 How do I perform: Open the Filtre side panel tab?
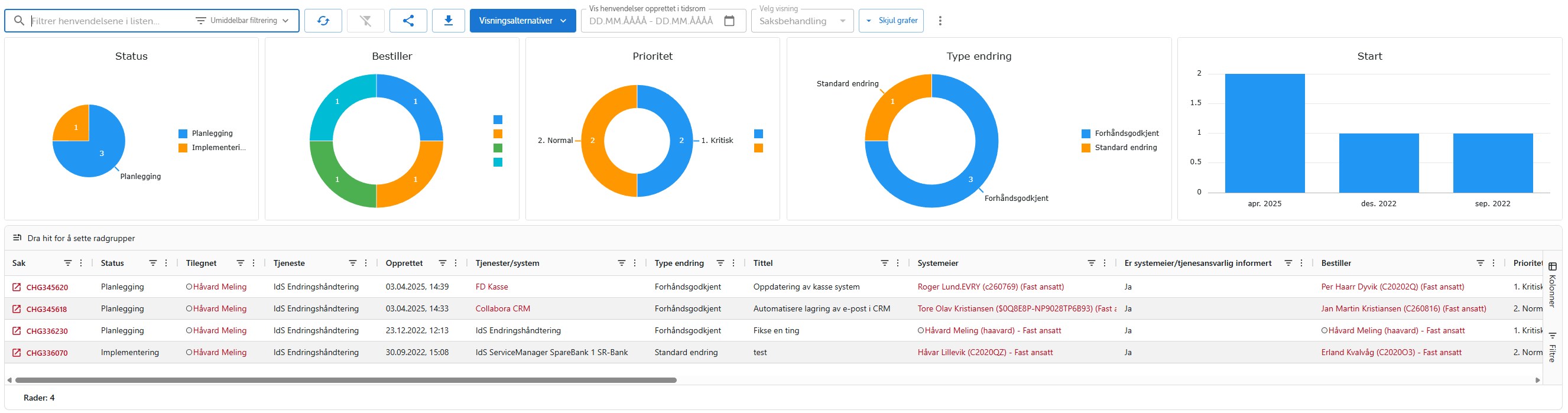click(1552, 347)
